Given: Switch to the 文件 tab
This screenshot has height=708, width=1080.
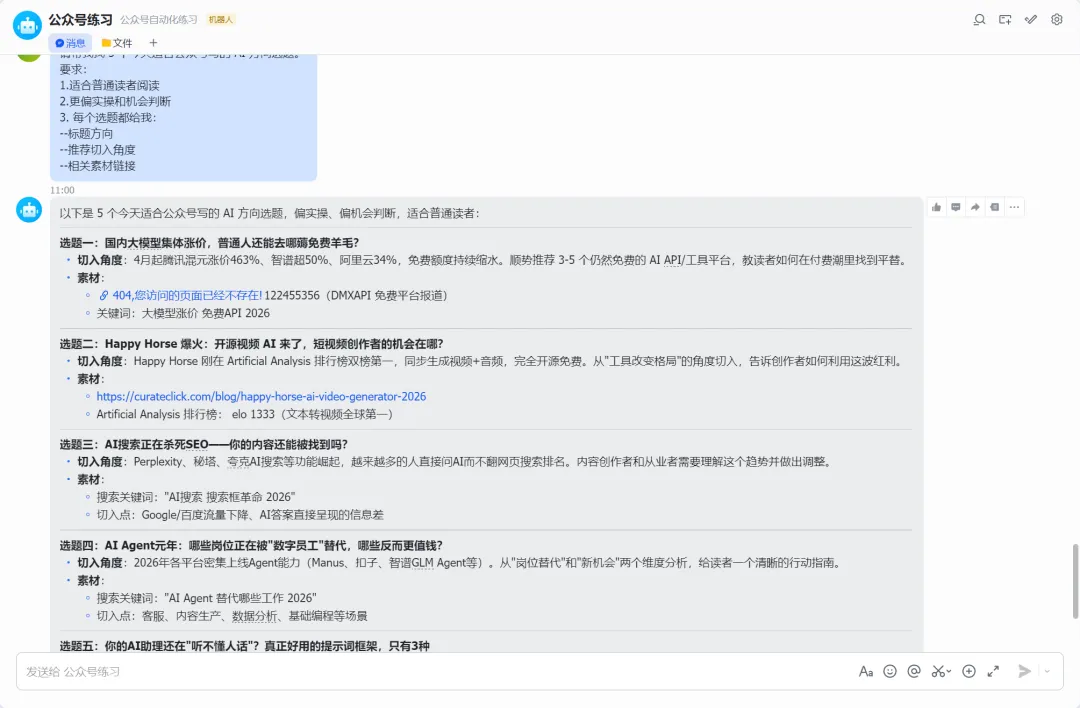Looking at the screenshot, I should 116,43.
